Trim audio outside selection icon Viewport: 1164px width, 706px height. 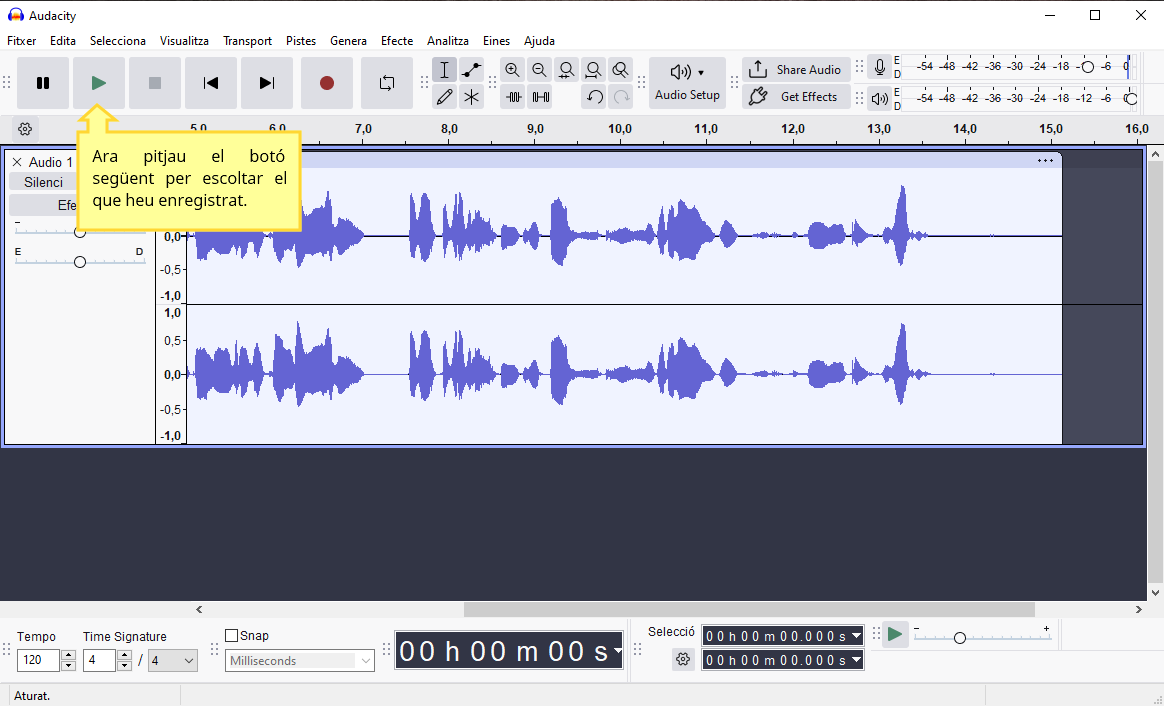pyautogui.click(x=513, y=97)
